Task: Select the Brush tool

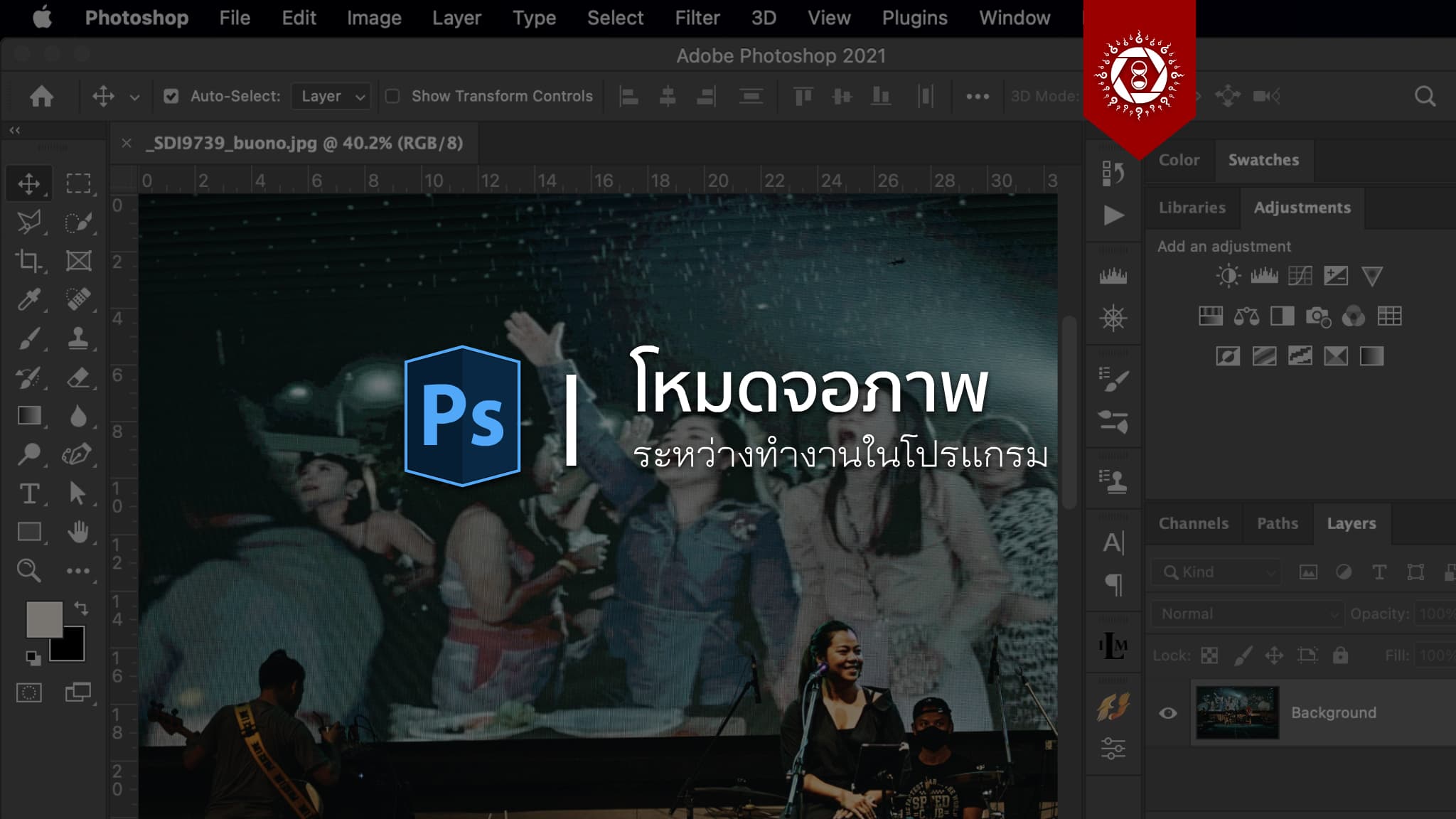Action: [x=28, y=338]
